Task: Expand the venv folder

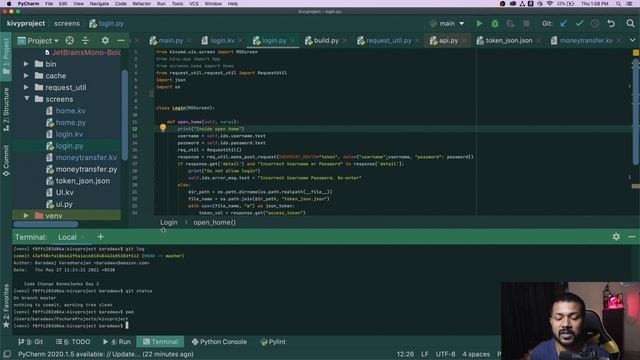Action: [27, 216]
